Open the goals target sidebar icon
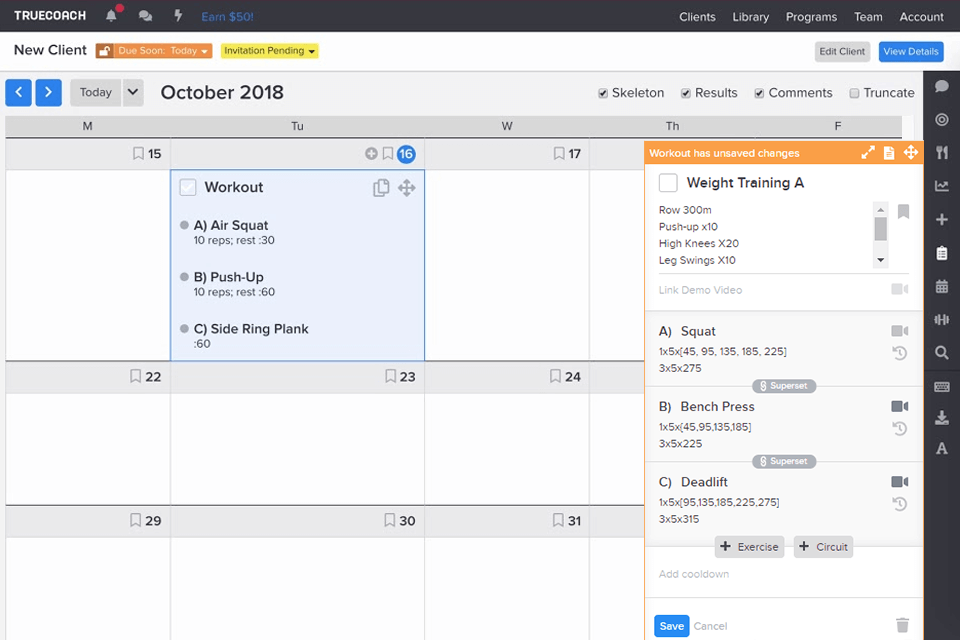960x640 pixels. pos(942,119)
